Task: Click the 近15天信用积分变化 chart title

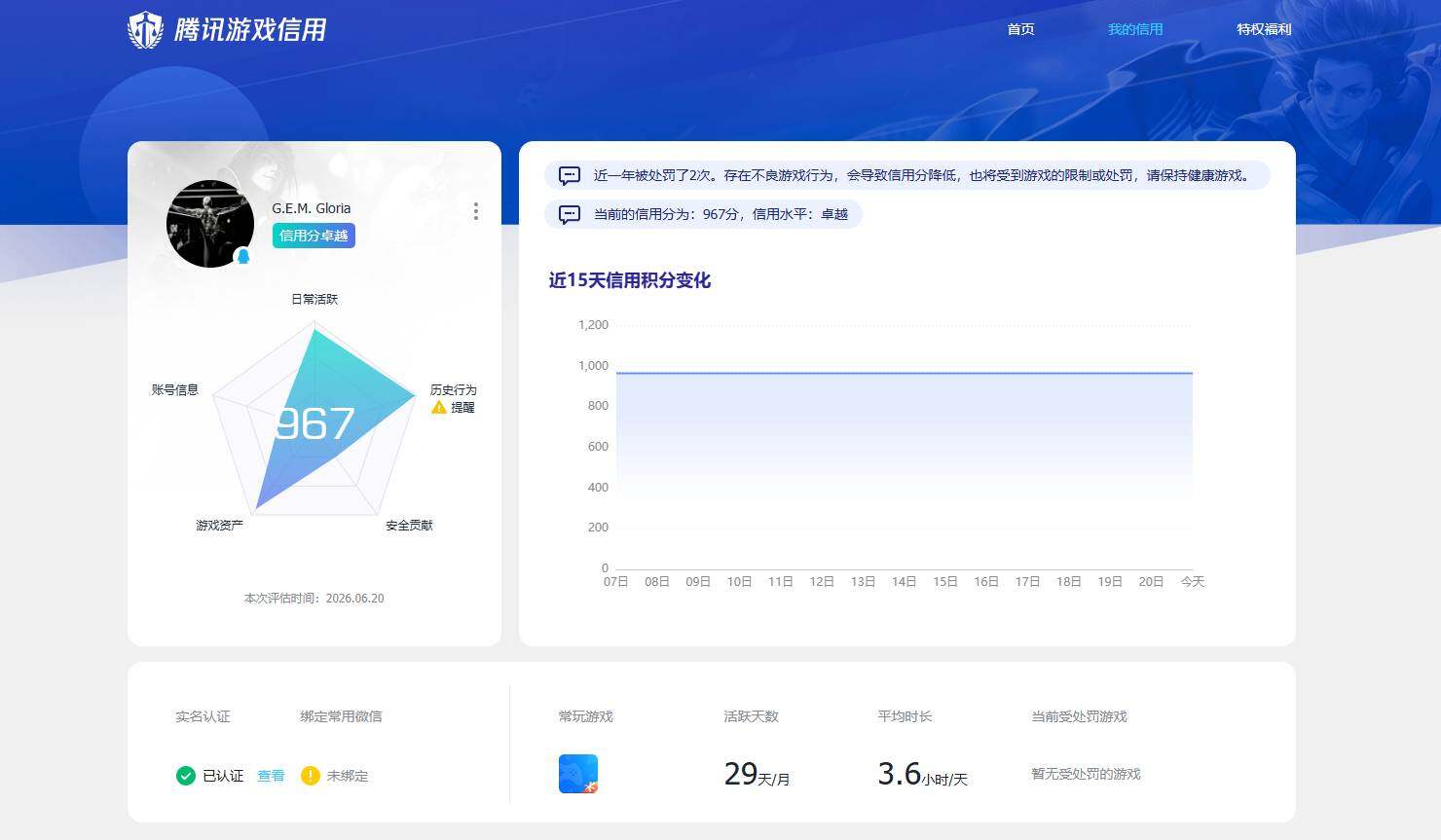Action: [630, 280]
